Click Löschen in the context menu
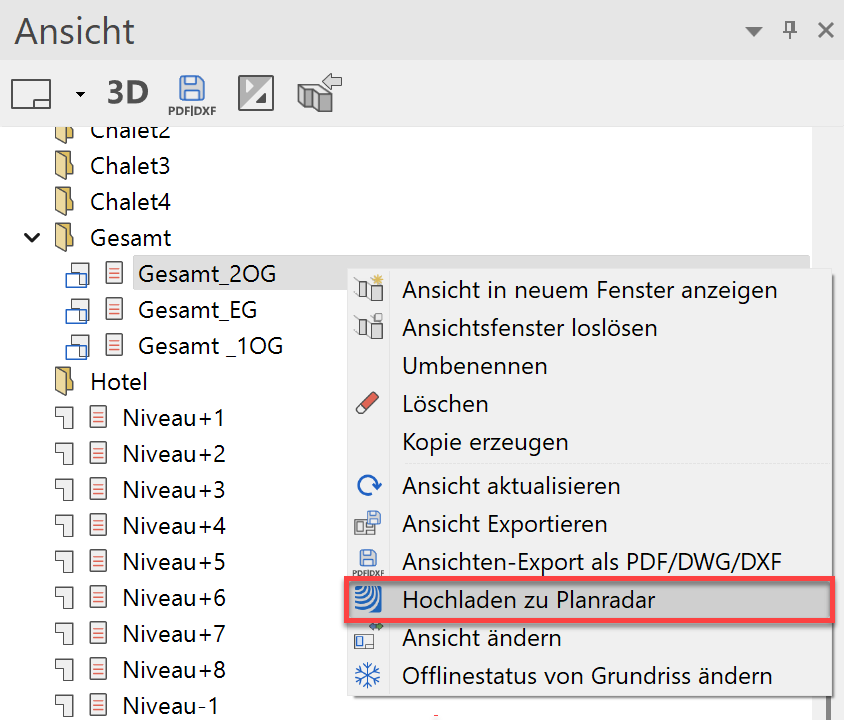The image size is (844, 720). [x=445, y=404]
